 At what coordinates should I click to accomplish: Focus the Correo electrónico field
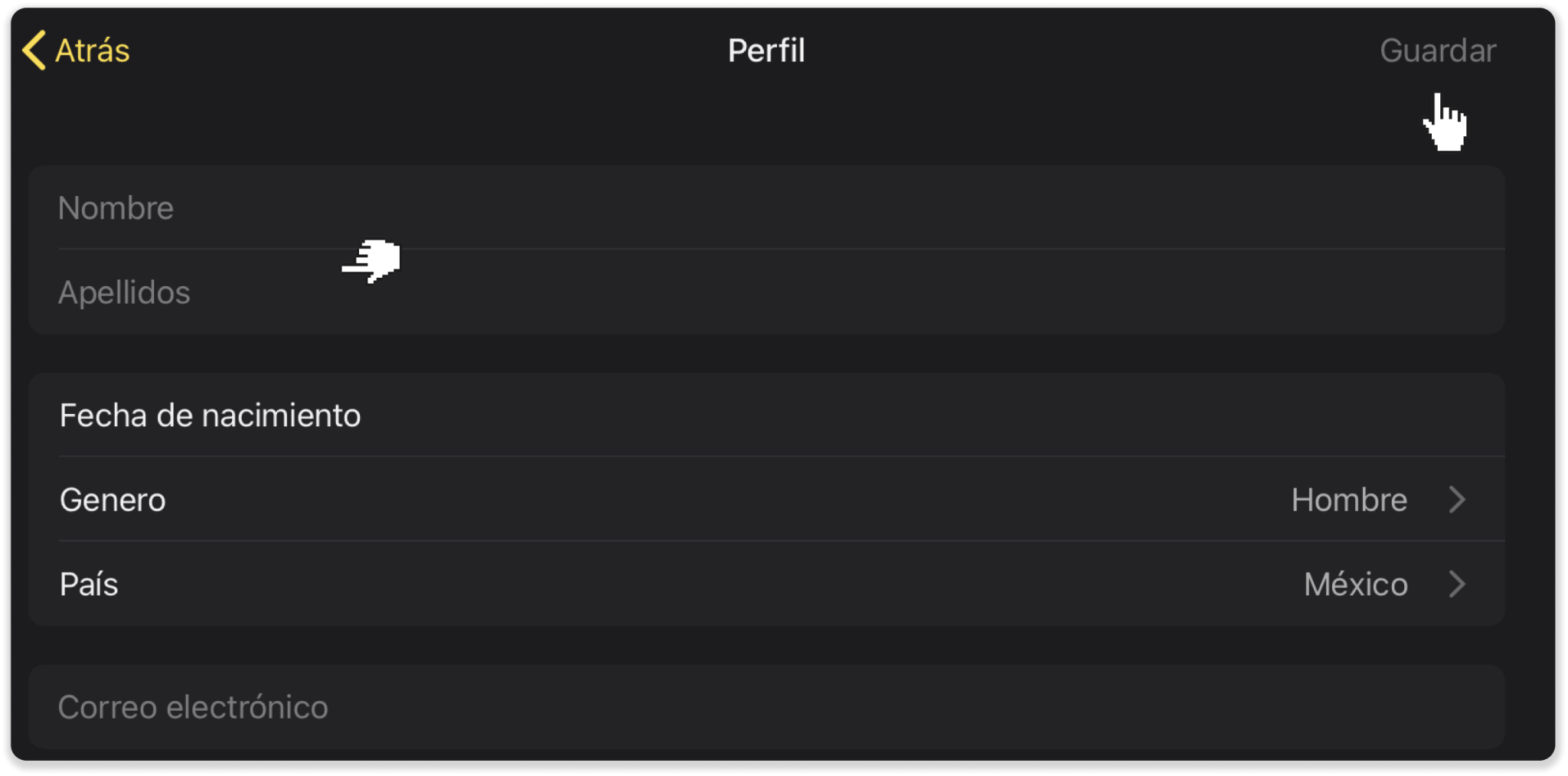[x=766, y=707]
